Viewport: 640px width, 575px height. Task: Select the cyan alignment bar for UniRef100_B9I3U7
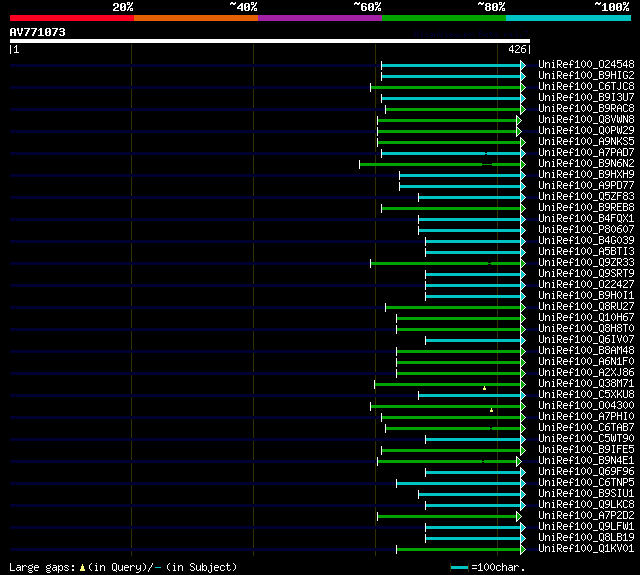click(x=451, y=98)
